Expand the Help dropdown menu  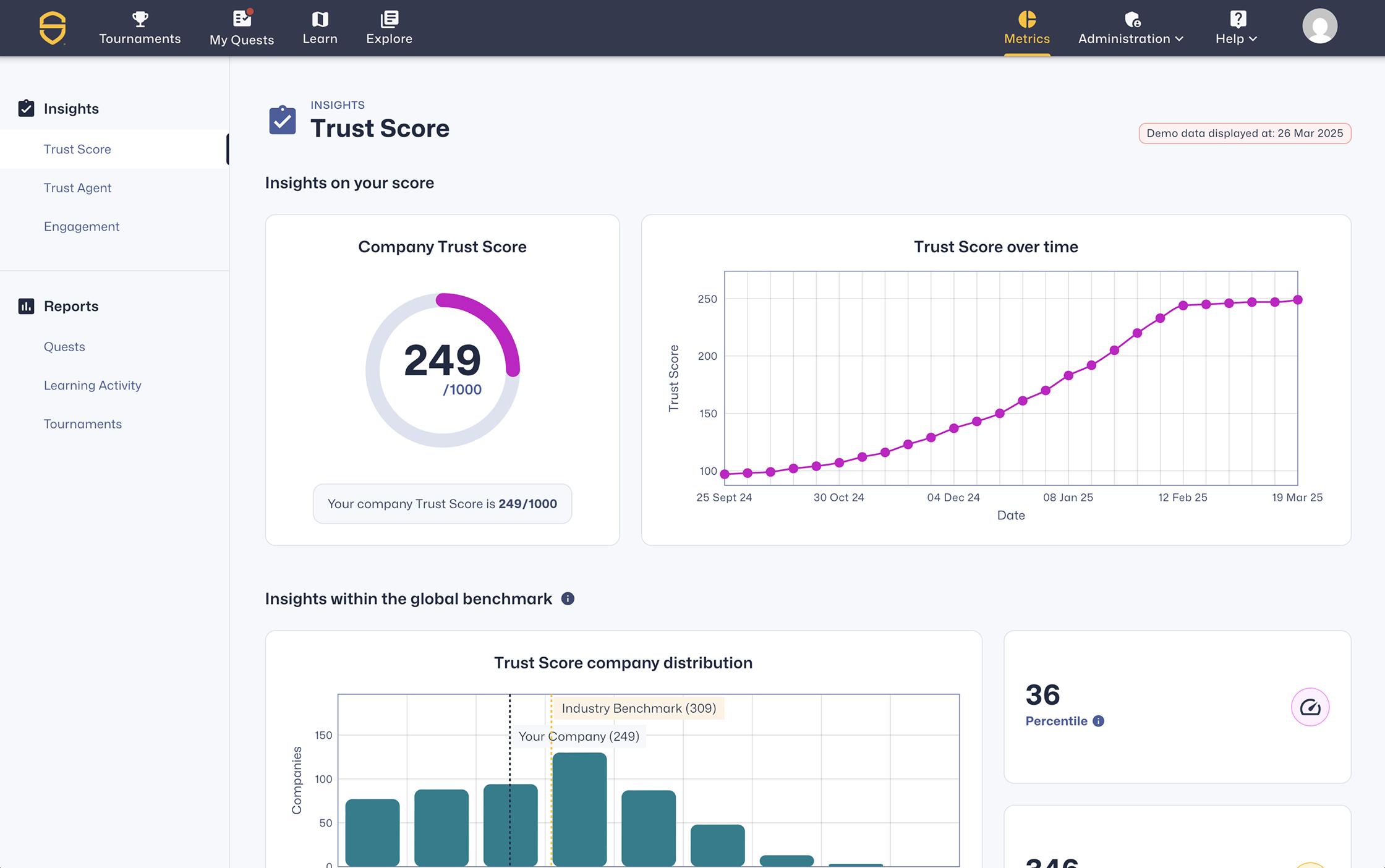coord(1235,38)
